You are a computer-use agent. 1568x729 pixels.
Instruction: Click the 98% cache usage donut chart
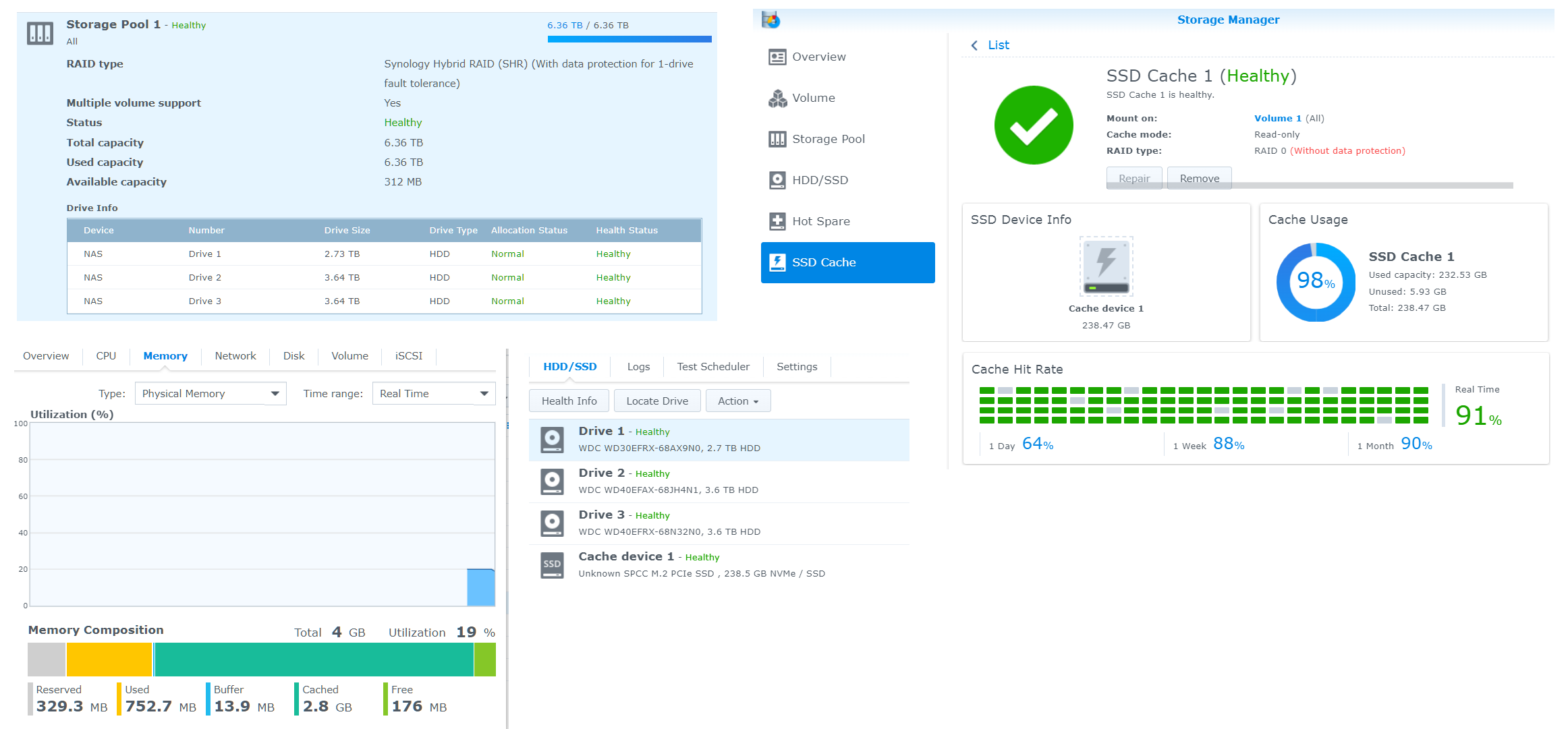pos(1315,282)
